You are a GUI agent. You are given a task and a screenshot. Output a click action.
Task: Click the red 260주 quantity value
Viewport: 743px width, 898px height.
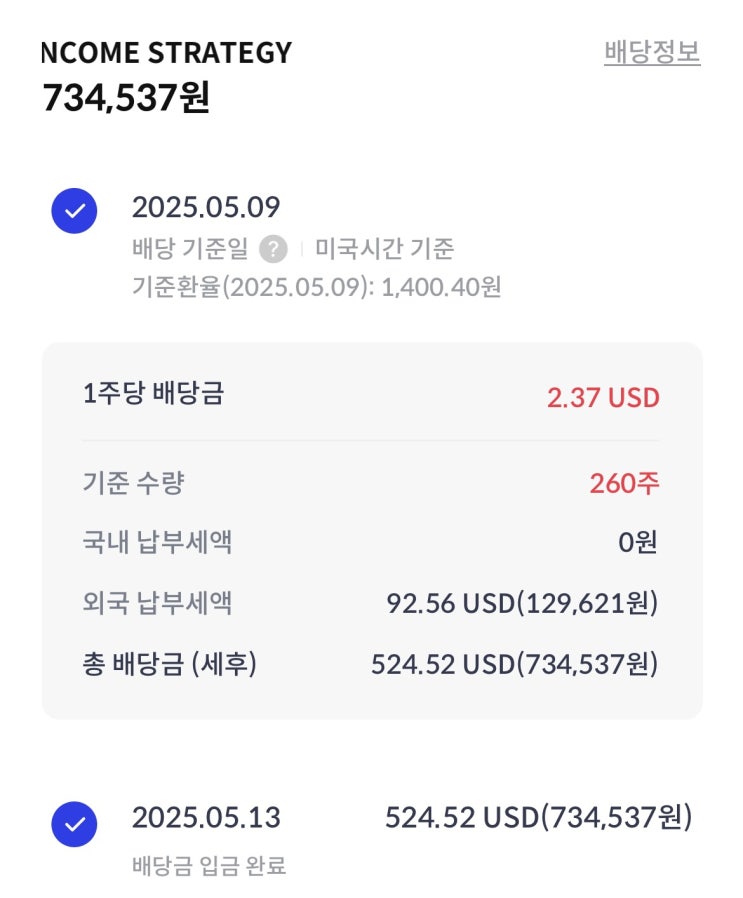click(624, 484)
